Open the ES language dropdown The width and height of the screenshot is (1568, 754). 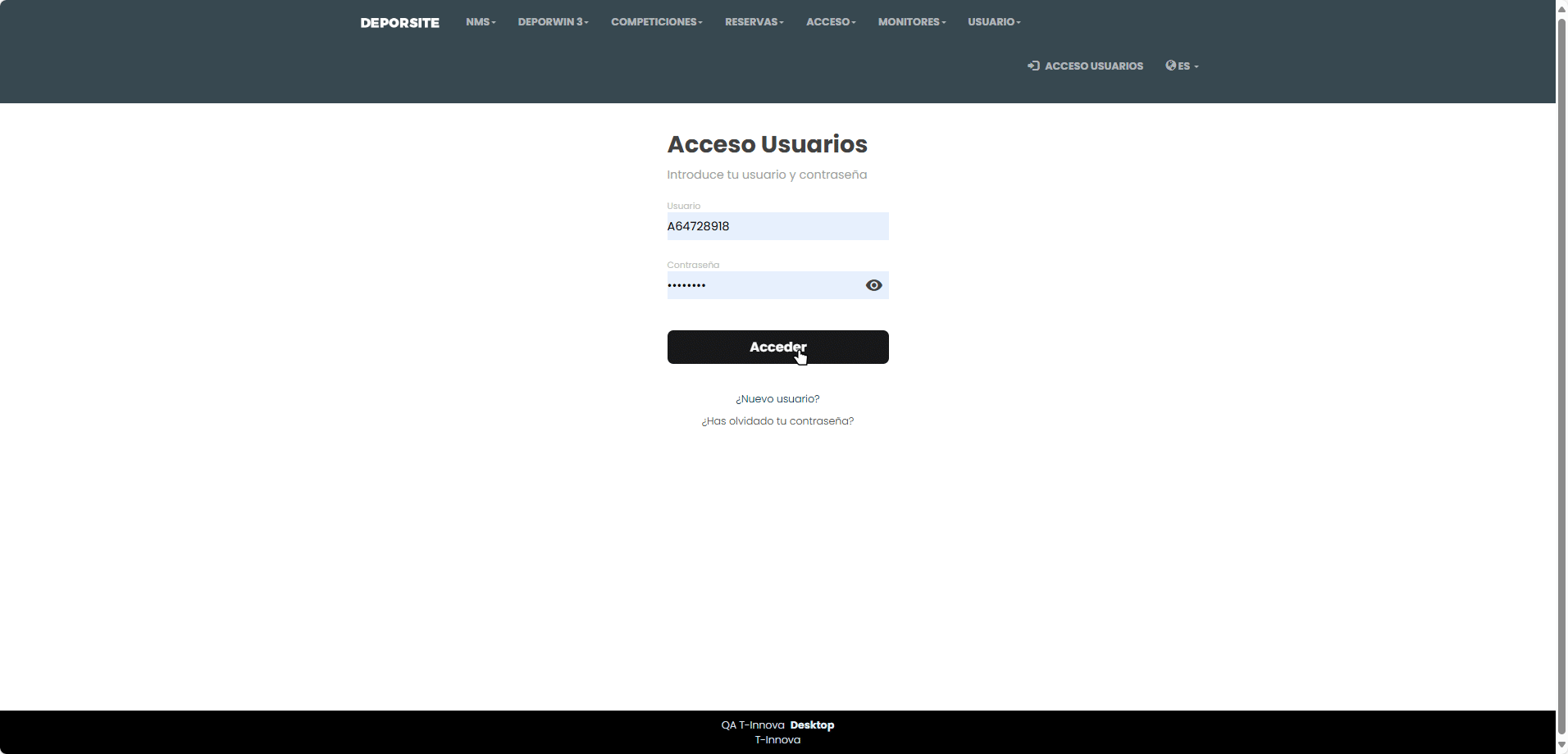click(1183, 66)
